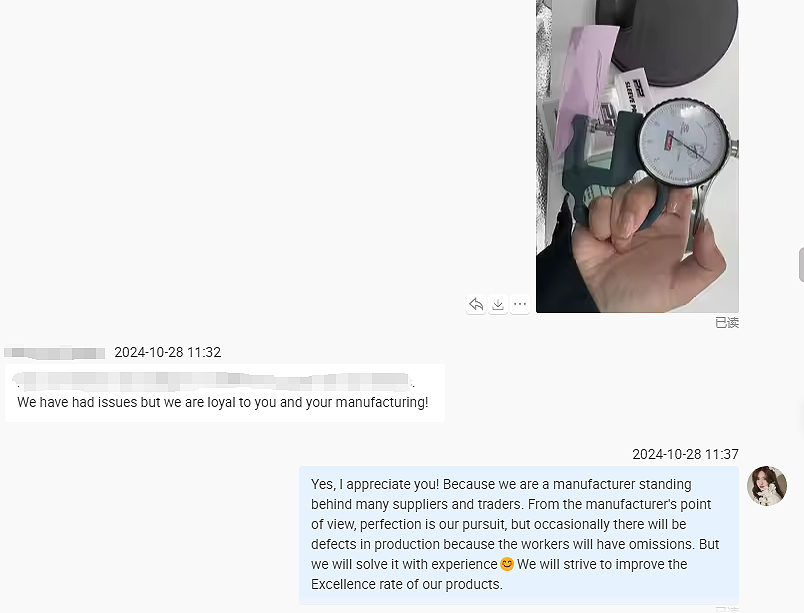Screen dimensions: 804x613
Task: Click the blurred contact name
Action: click(x=54, y=353)
